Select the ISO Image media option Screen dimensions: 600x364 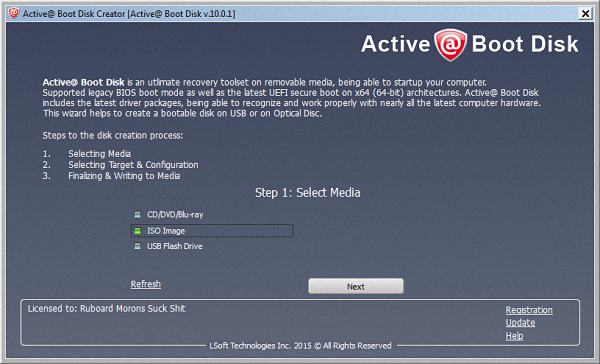[212, 231]
